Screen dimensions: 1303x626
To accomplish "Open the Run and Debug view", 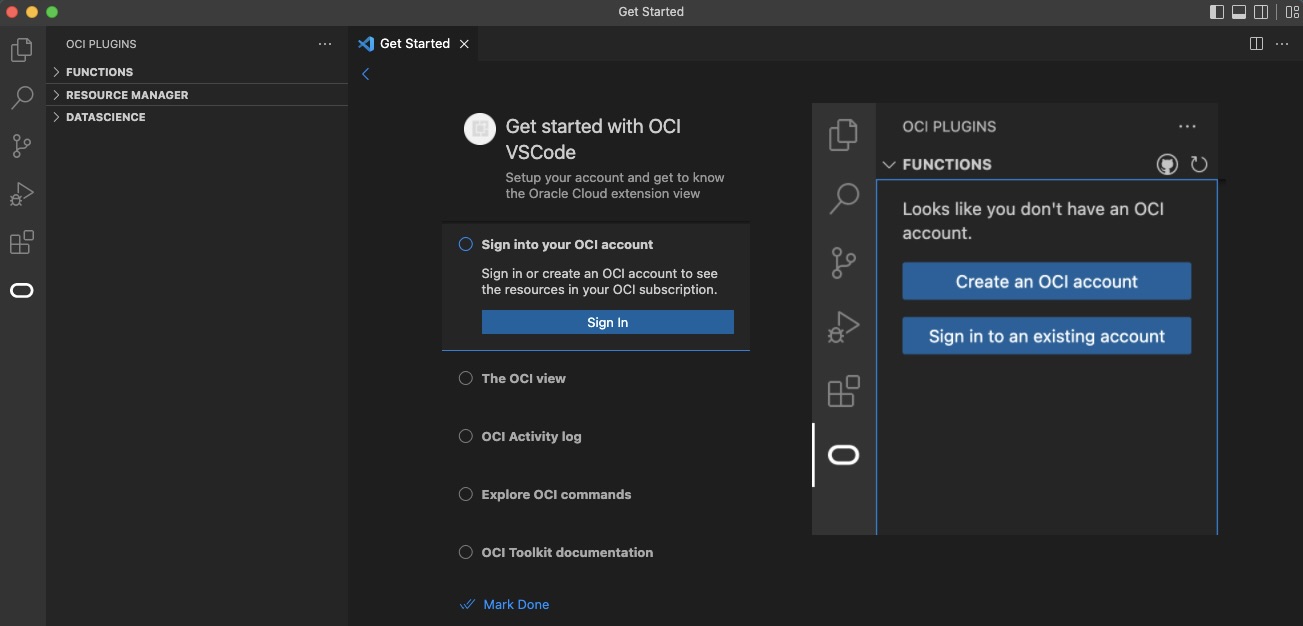I will pyautogui.click(x=21, y=193).
